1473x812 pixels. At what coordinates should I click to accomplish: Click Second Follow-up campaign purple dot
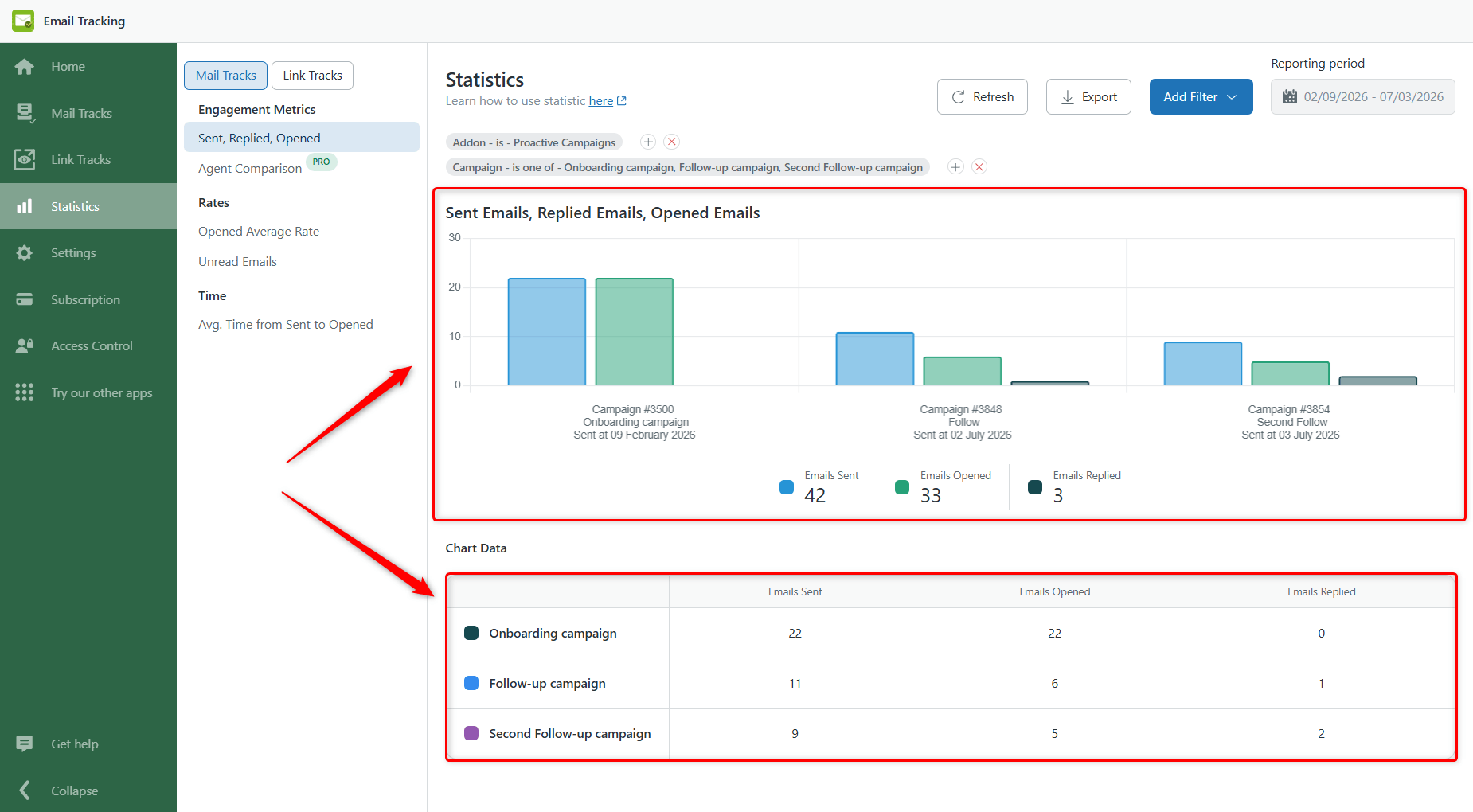pos(471,733)
